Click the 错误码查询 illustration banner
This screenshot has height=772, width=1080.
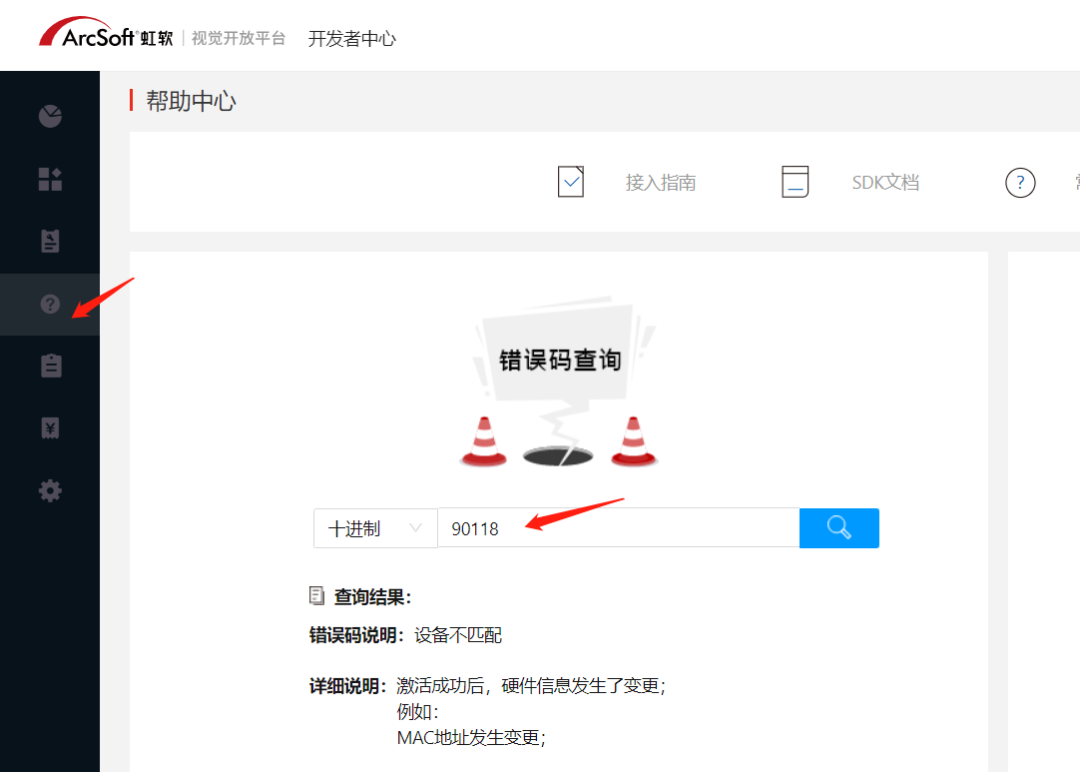(x=559, y=383)
